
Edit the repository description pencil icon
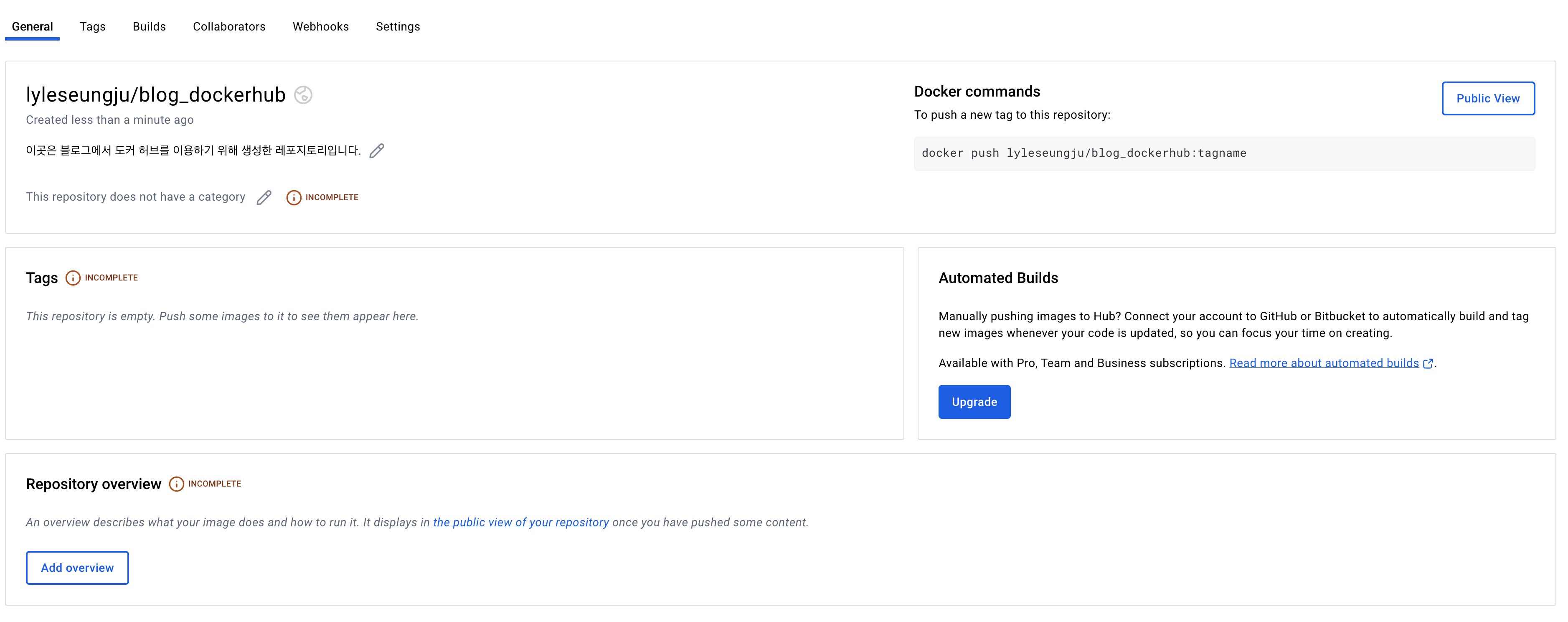click(x=377, y=150)
